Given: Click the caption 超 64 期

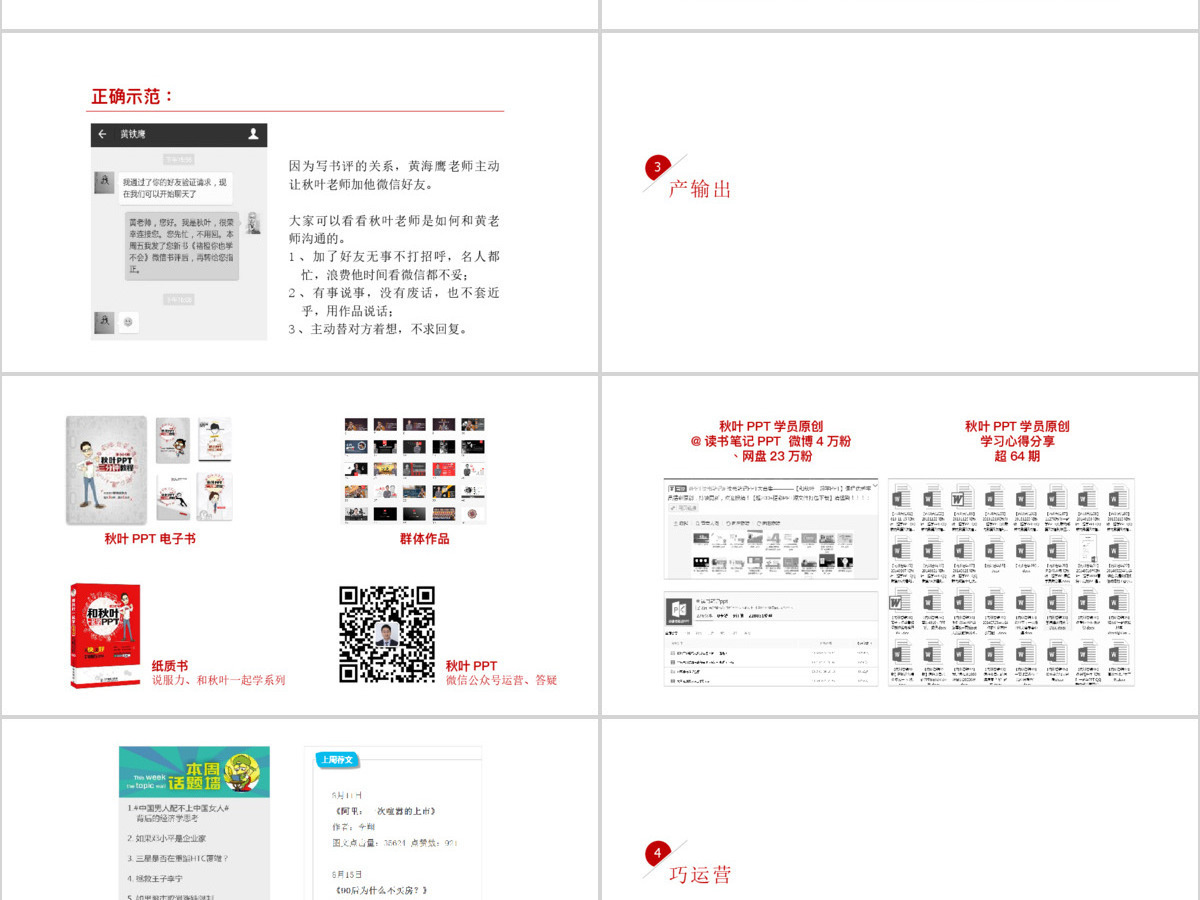Looking at the screenshot, I should coord(1017,456).
